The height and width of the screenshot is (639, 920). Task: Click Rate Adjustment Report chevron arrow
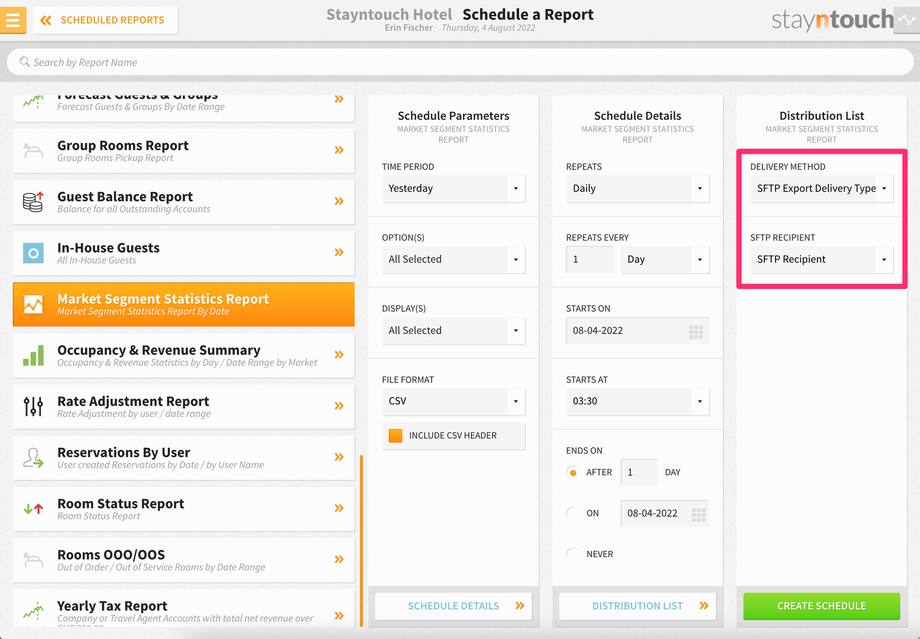pos(339,406)
